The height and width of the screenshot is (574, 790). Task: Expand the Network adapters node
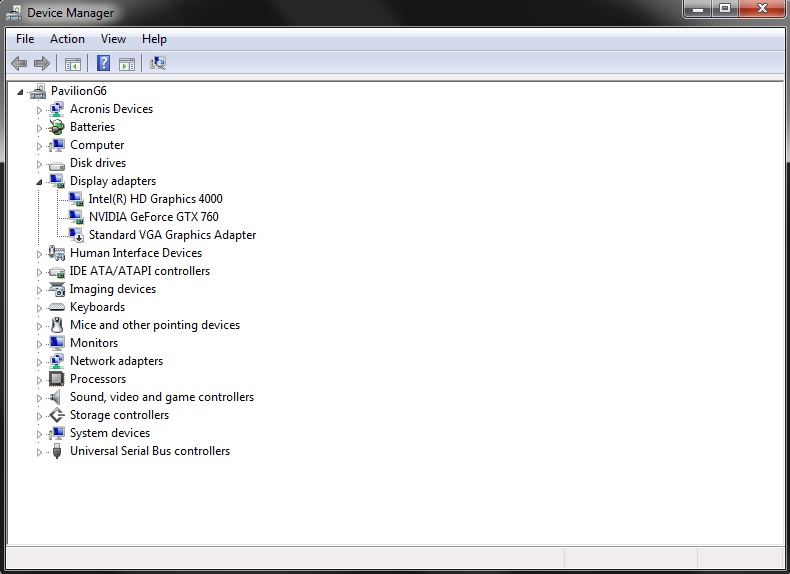[39, 362]
